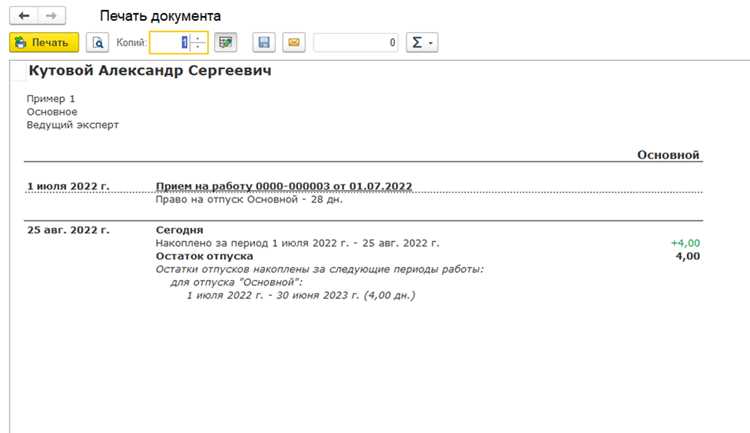
Task: Open print preview with magnifier icon
Action: [98, 43]
